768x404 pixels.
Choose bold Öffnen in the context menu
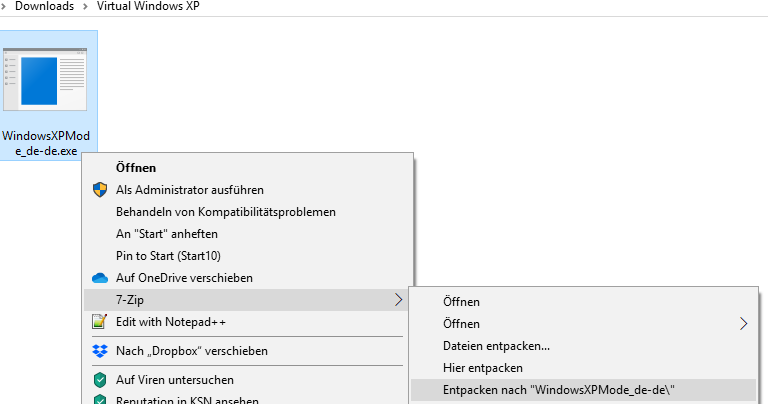click(136, 167)
